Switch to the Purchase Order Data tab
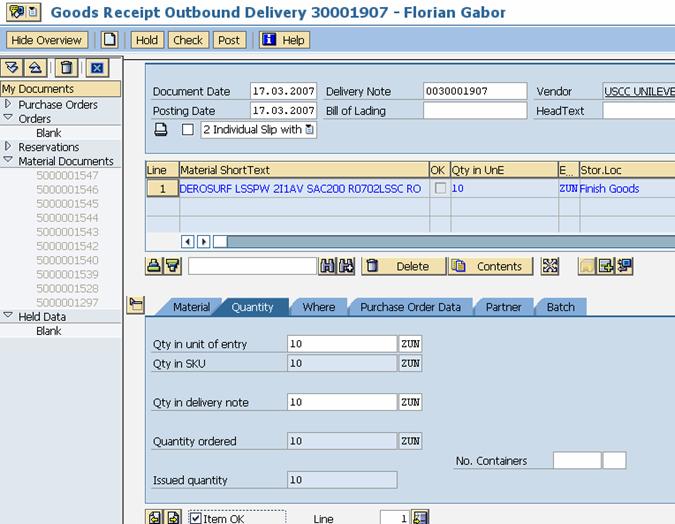Screen dimensions: 675x524 pyautogui.click(x=410, y=307)
